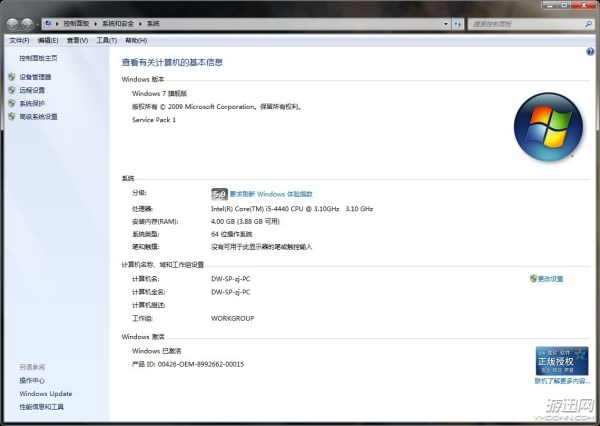The width and height of the screenshot is (600, 426).
Task: Open the 查看(V) menu
Action: [77, 40]
